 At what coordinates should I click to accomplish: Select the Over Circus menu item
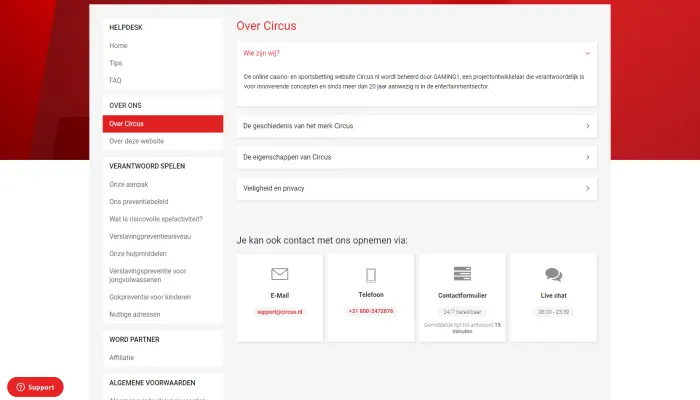[162, 124]
